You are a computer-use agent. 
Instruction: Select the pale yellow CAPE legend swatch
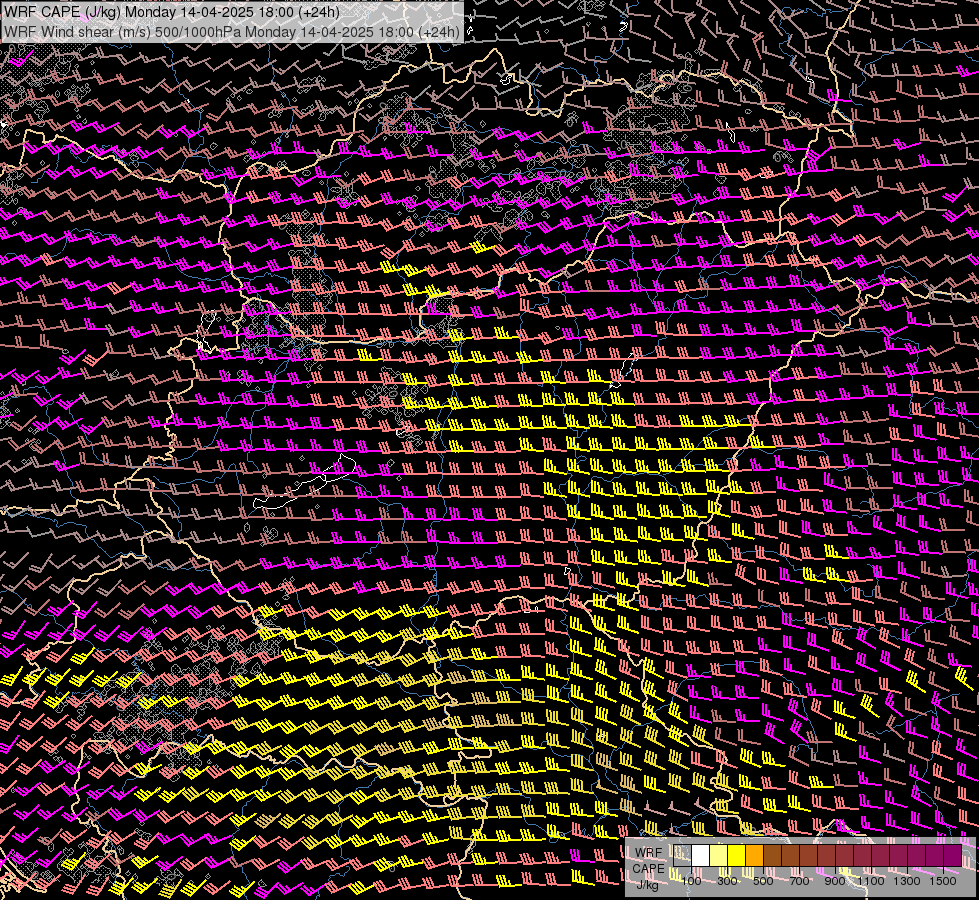tap(719, 855)
